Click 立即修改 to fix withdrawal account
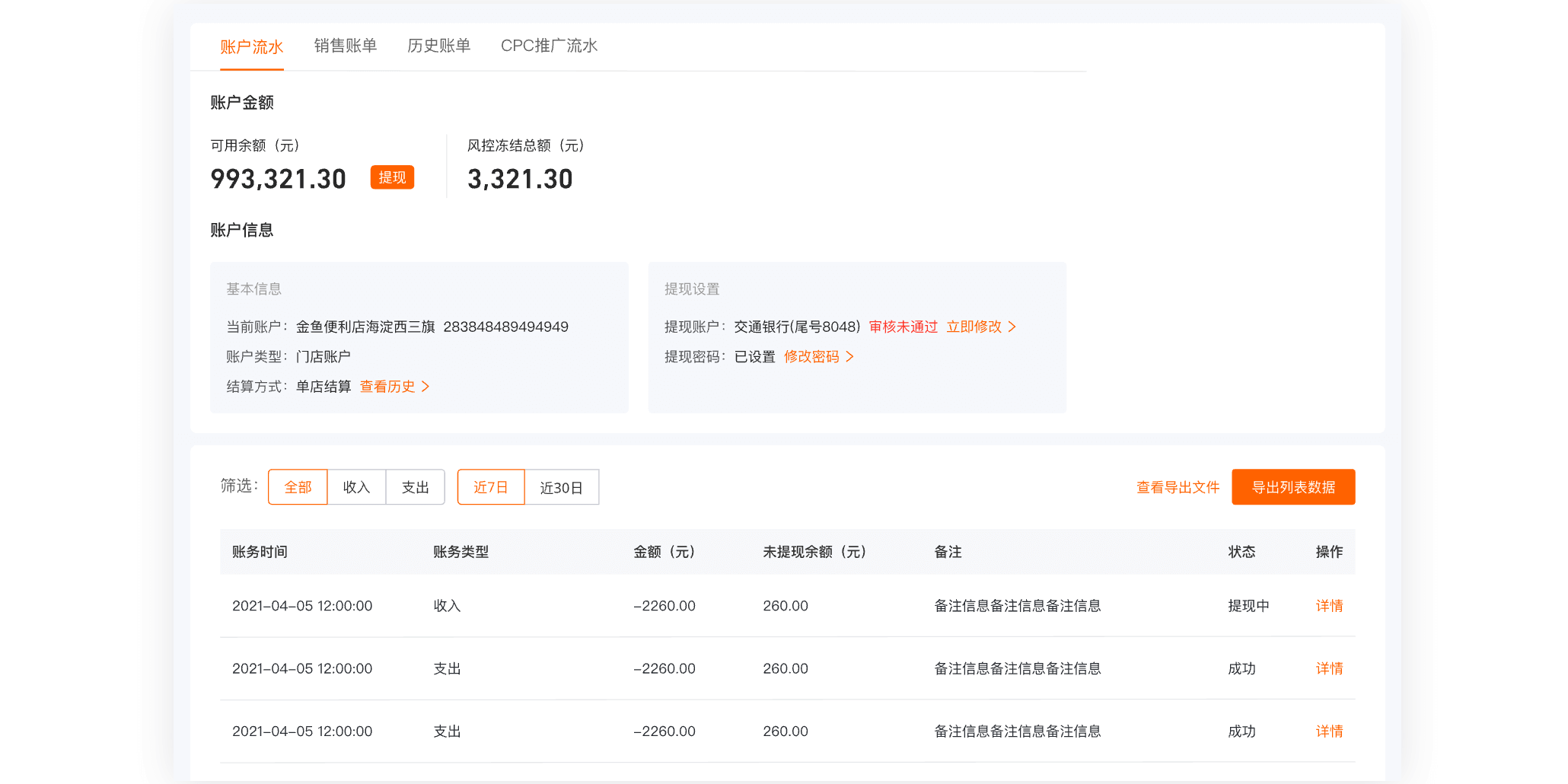The height and width of the screenshot is (784, 1568). [x=977, y=327]
